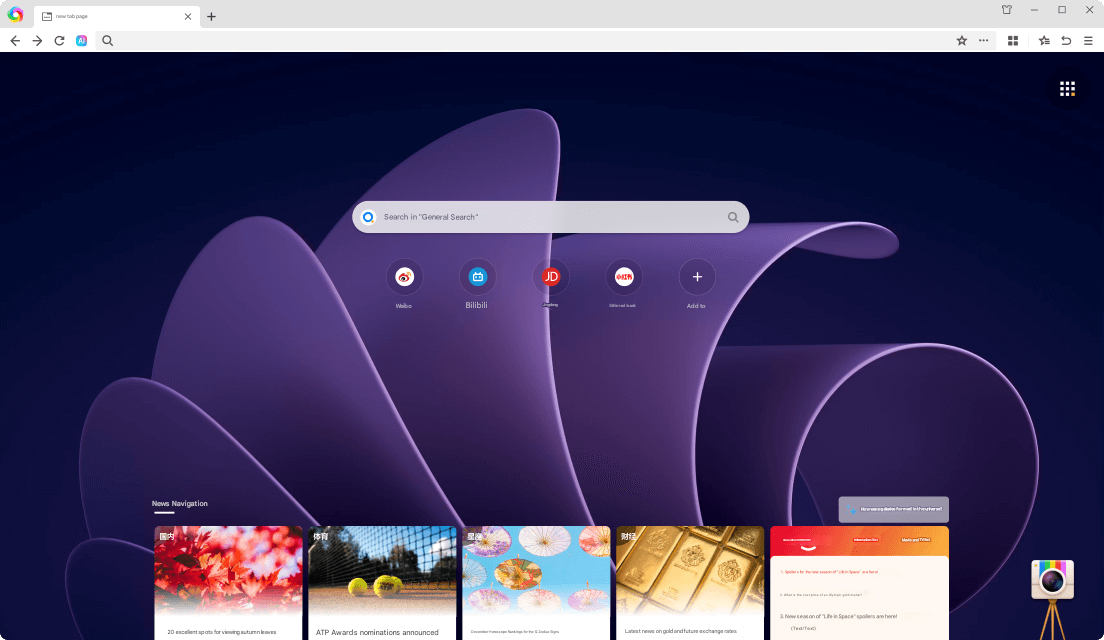Screen dimensions: 1104x640
Task: Click the new tab plus button
Action: coord(211,16)
